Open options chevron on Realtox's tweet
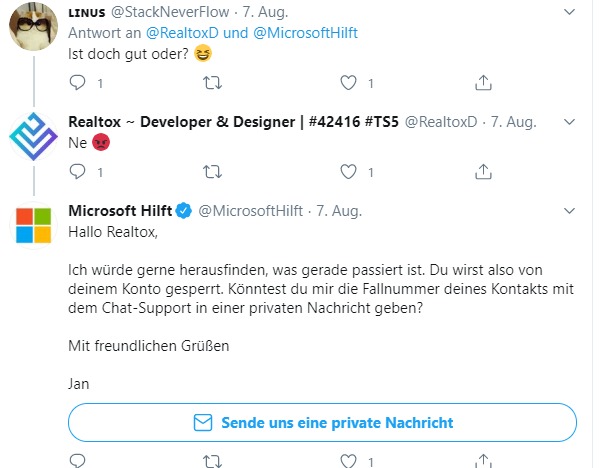This screenshot has height=468, width=604. click(569, 122)
